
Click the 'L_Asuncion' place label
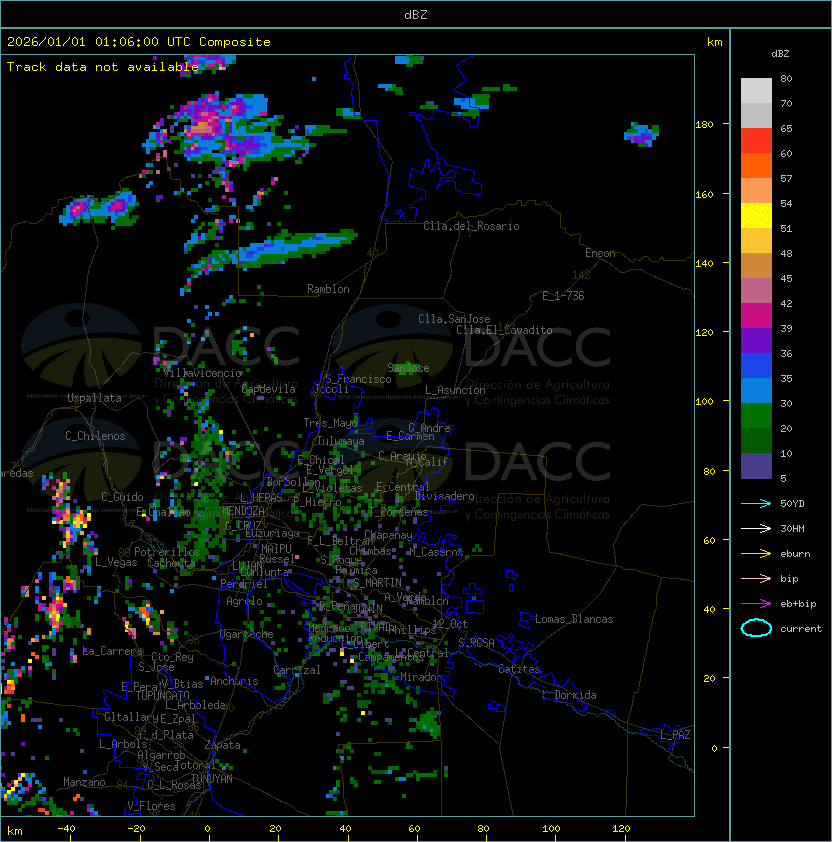455,390
